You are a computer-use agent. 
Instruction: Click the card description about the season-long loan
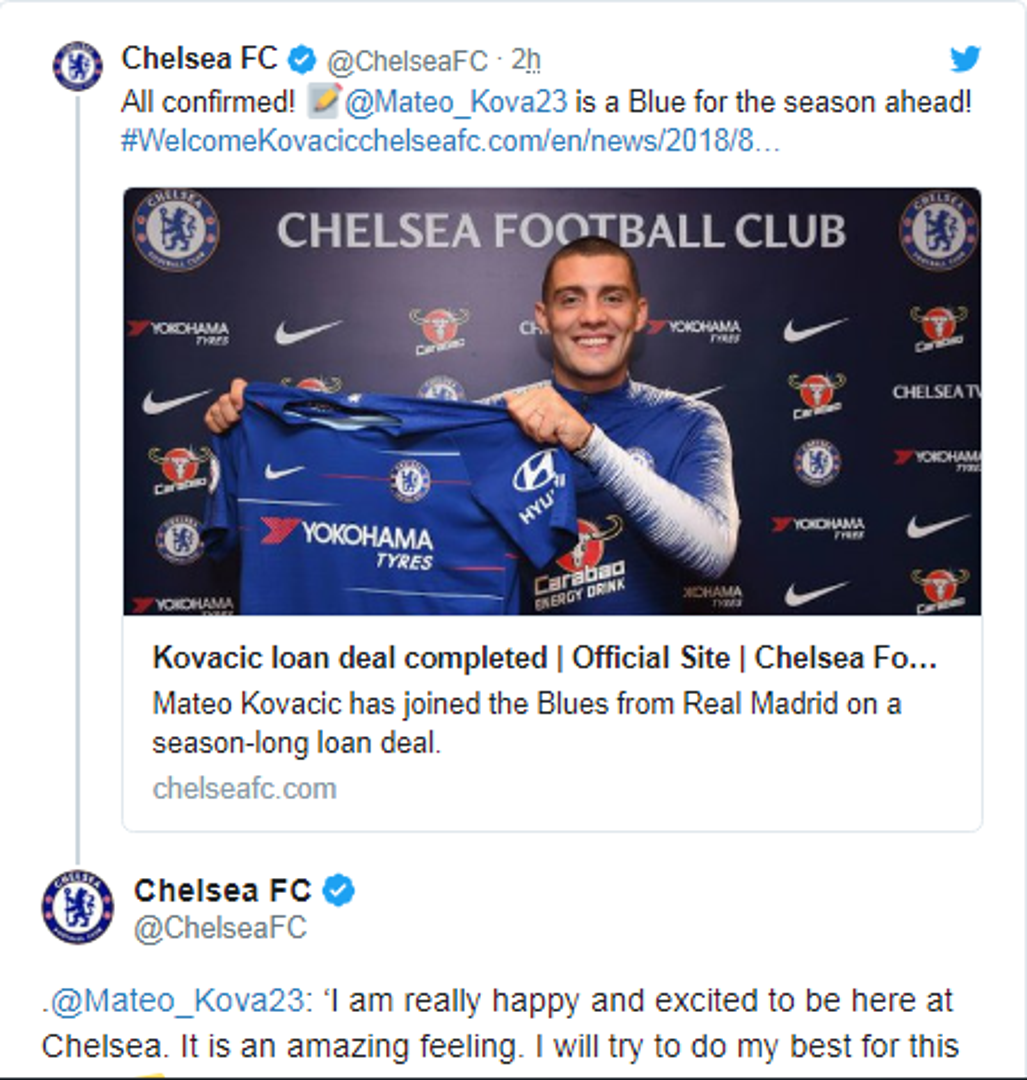(526, 723)
